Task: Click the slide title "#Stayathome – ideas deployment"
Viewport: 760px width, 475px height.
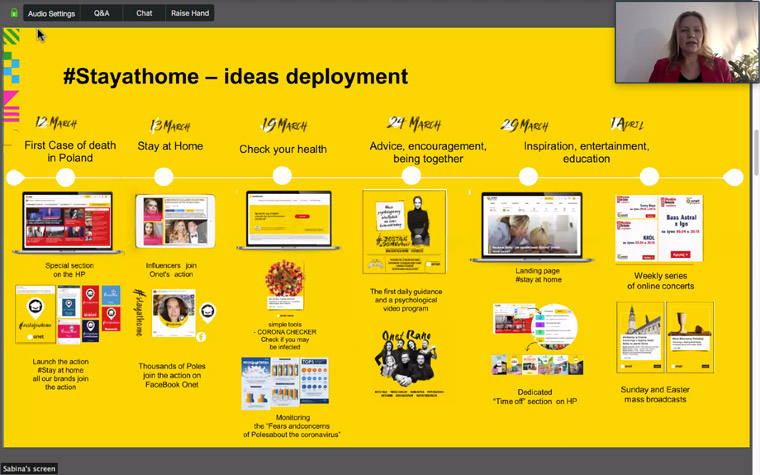Action: [x=236, y=77]
